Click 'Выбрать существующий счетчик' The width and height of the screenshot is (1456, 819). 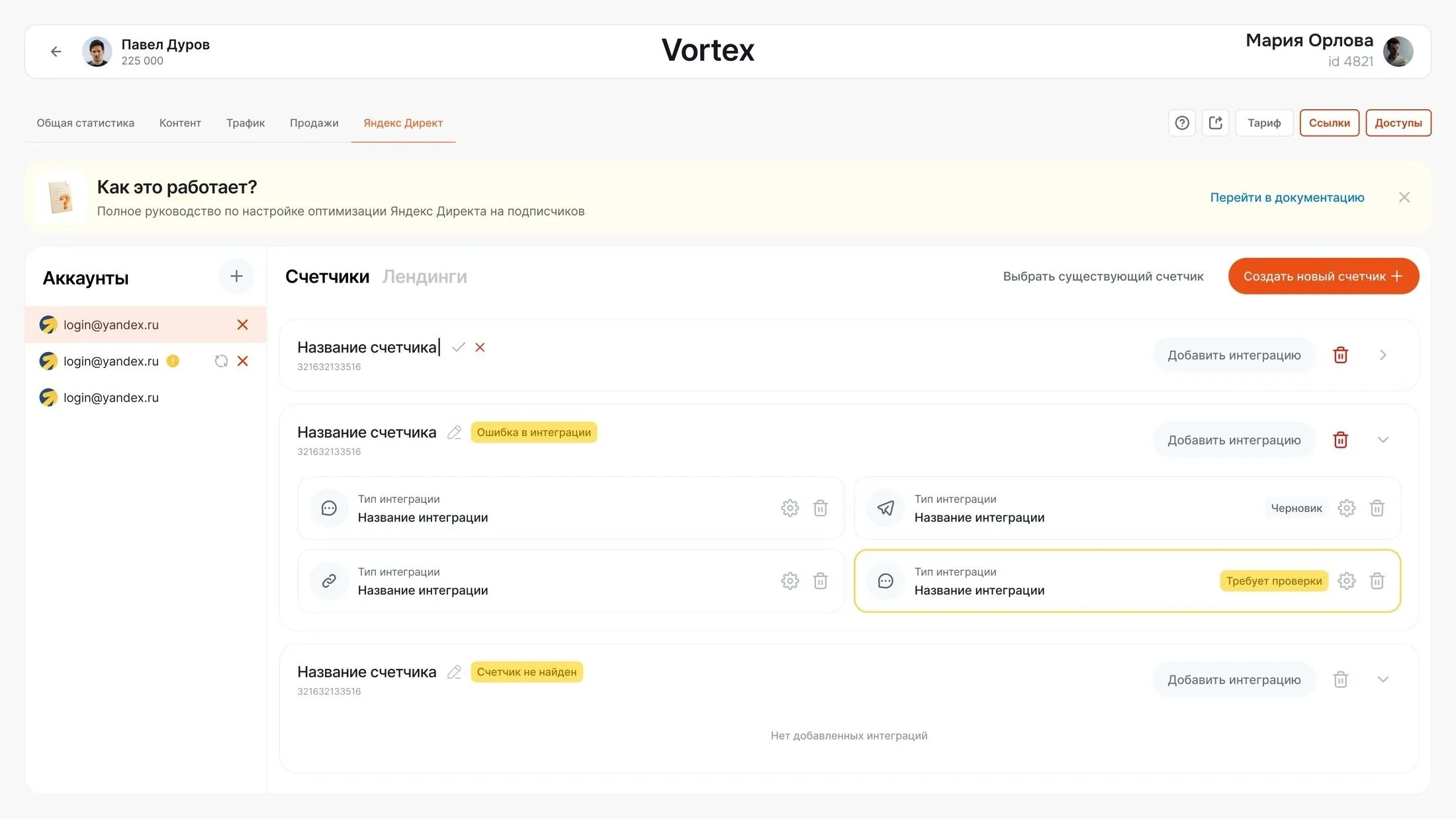(1103, 277)
